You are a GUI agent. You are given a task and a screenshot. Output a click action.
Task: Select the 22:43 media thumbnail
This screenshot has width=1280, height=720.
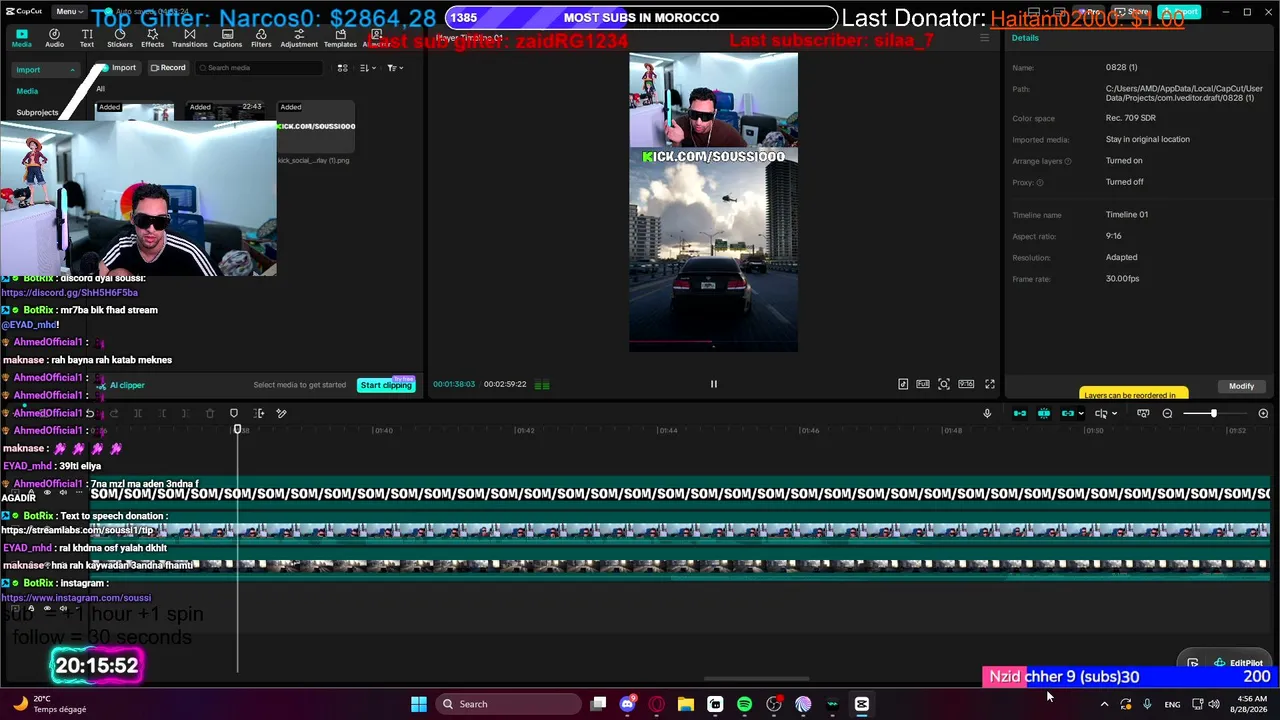point(225,112)
